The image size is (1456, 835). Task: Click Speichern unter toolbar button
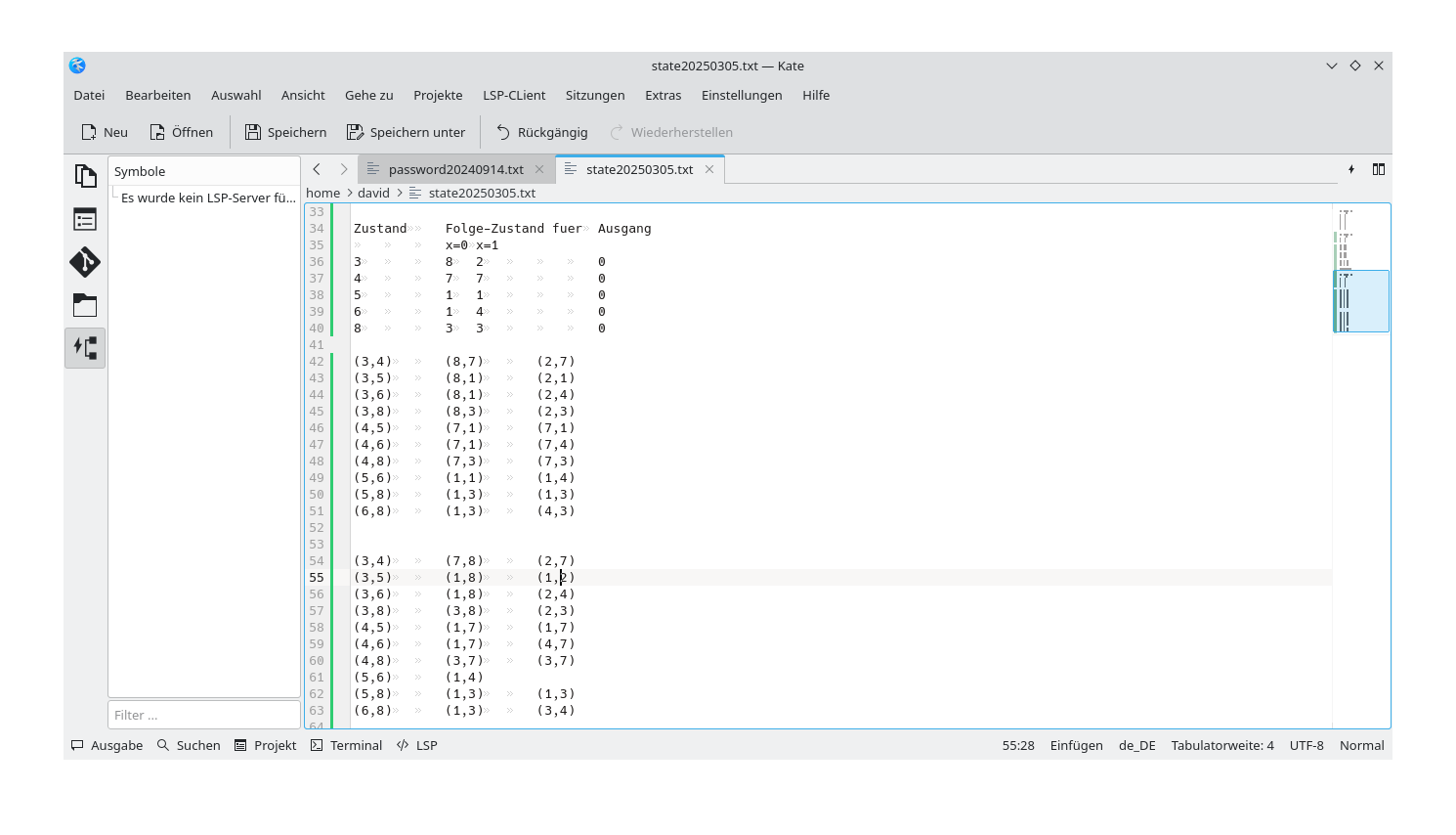pyautogui.click(x=406, y=132)
